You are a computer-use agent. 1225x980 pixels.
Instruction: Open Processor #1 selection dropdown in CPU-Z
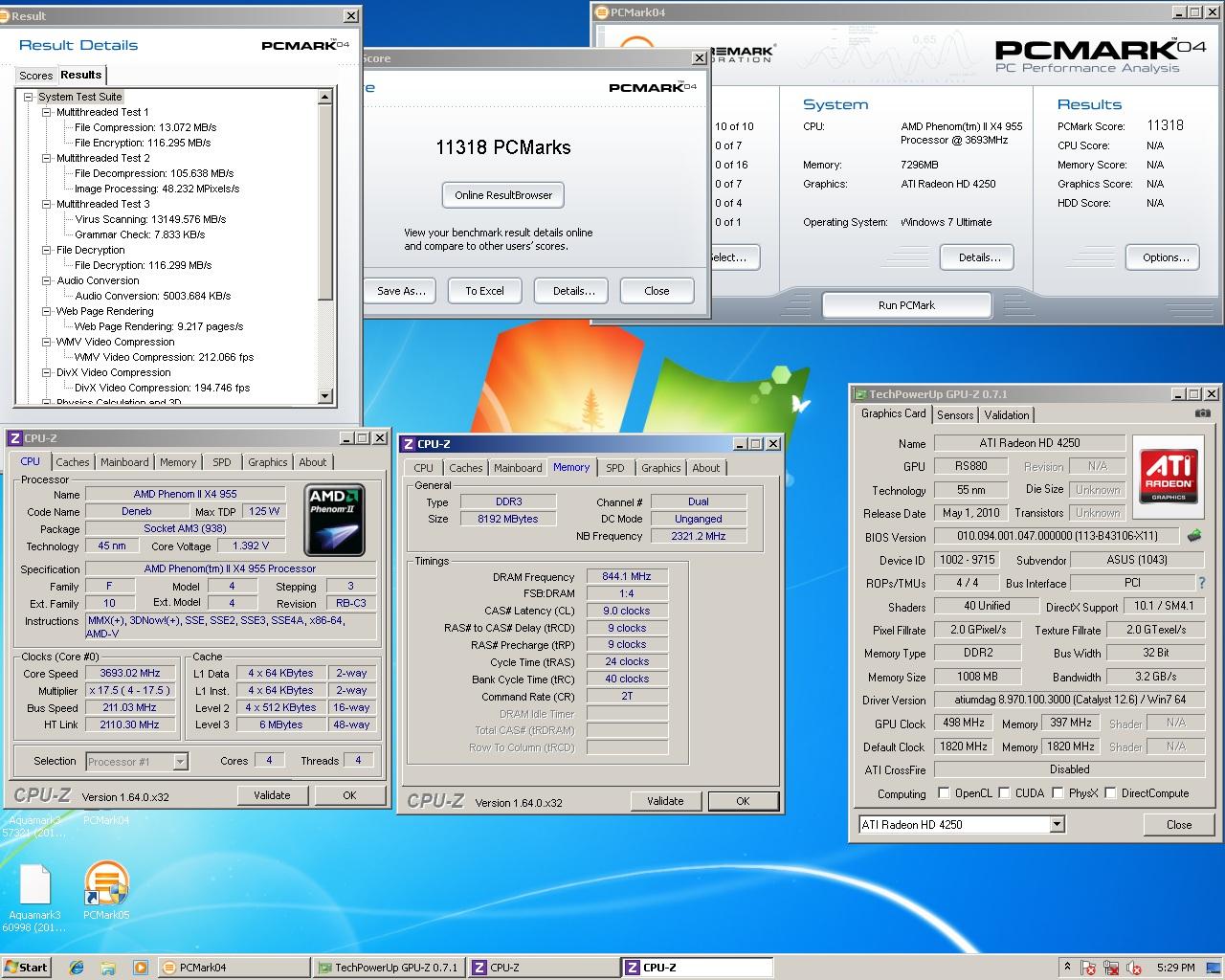(180, 762)
